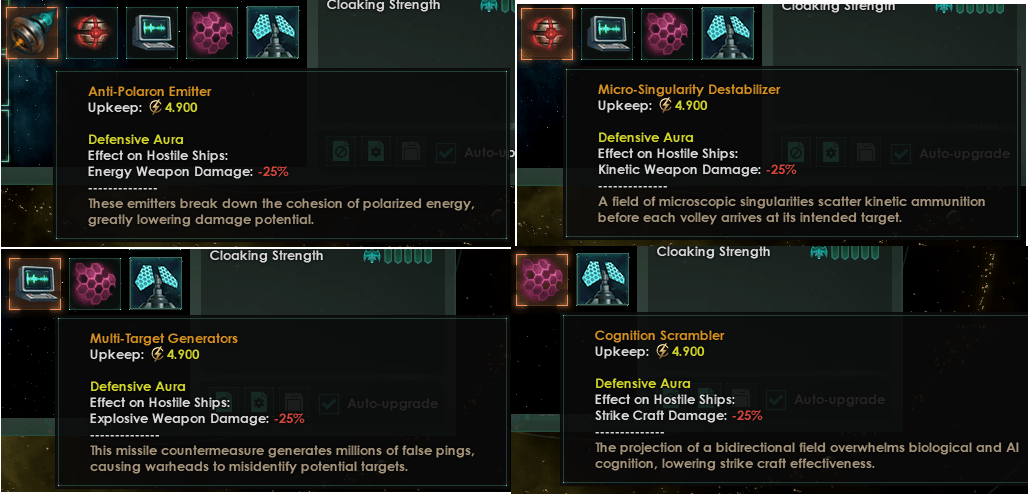Uncheck Auto-upgrade behind Multi-Target Generators tooltip

(x=328, y=403)
